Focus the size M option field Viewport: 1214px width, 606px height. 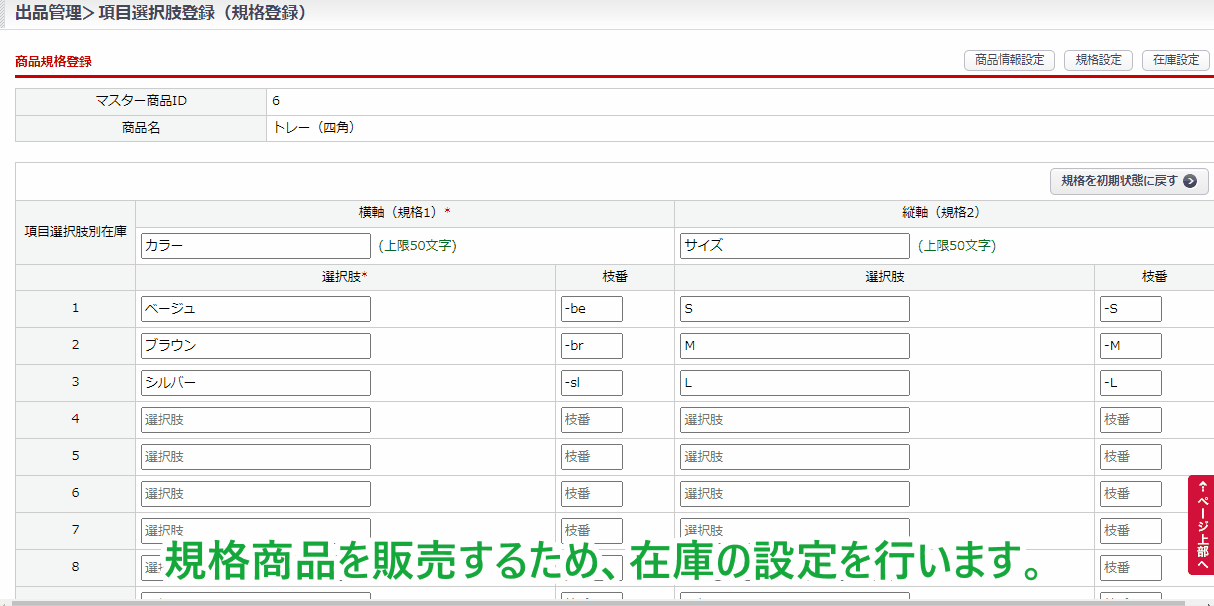coord(795,346)
